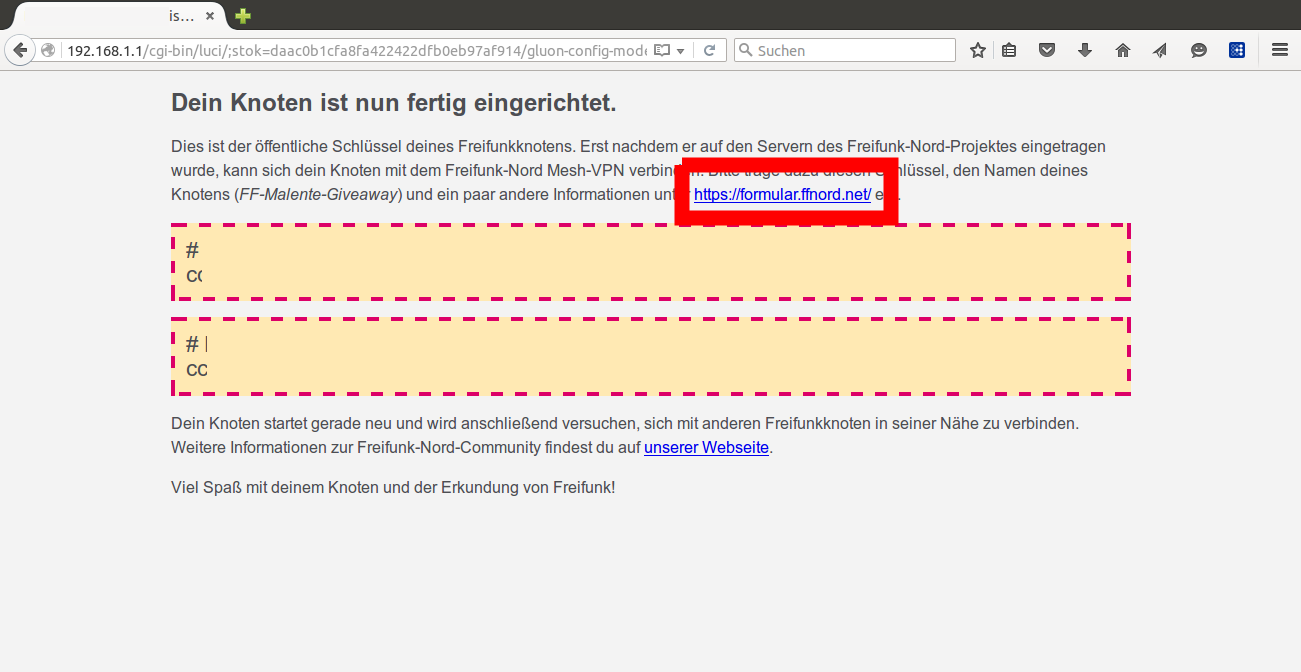Toggle reader view book icon in address bar
Image resolution: width=1301 pixels, height=672 pixels.
(x=661, y=50)
